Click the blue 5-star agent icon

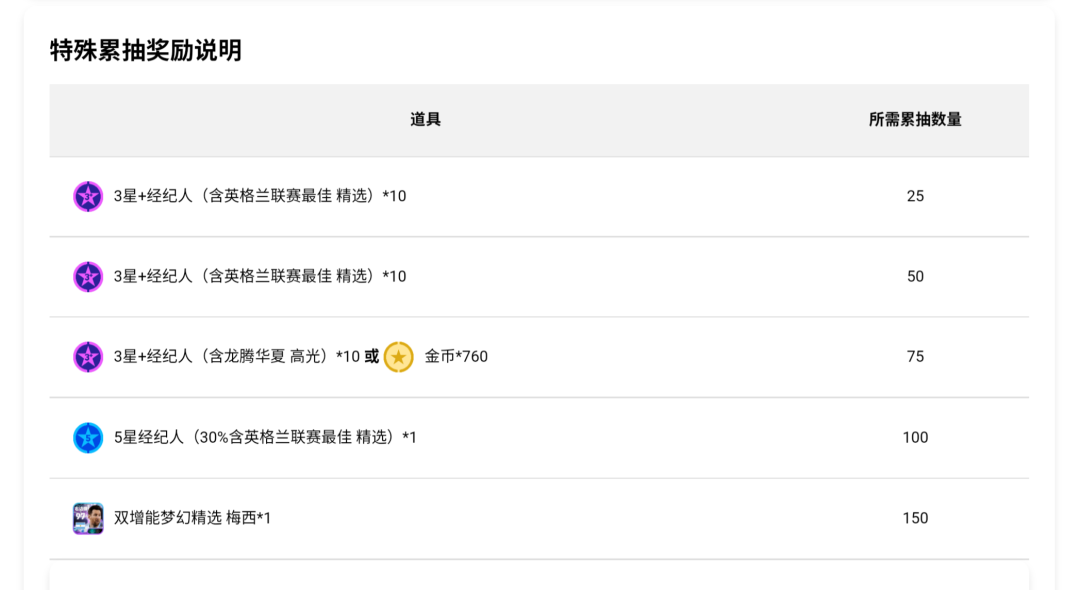point(88,437)
